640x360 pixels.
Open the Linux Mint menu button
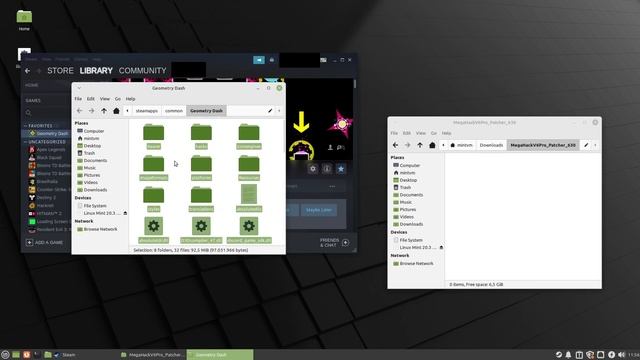[5, 355]
